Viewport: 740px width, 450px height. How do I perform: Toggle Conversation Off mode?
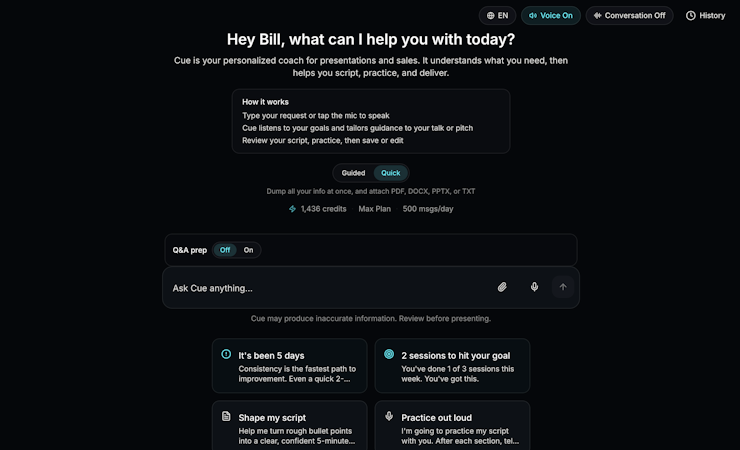[x=629, y=16]
